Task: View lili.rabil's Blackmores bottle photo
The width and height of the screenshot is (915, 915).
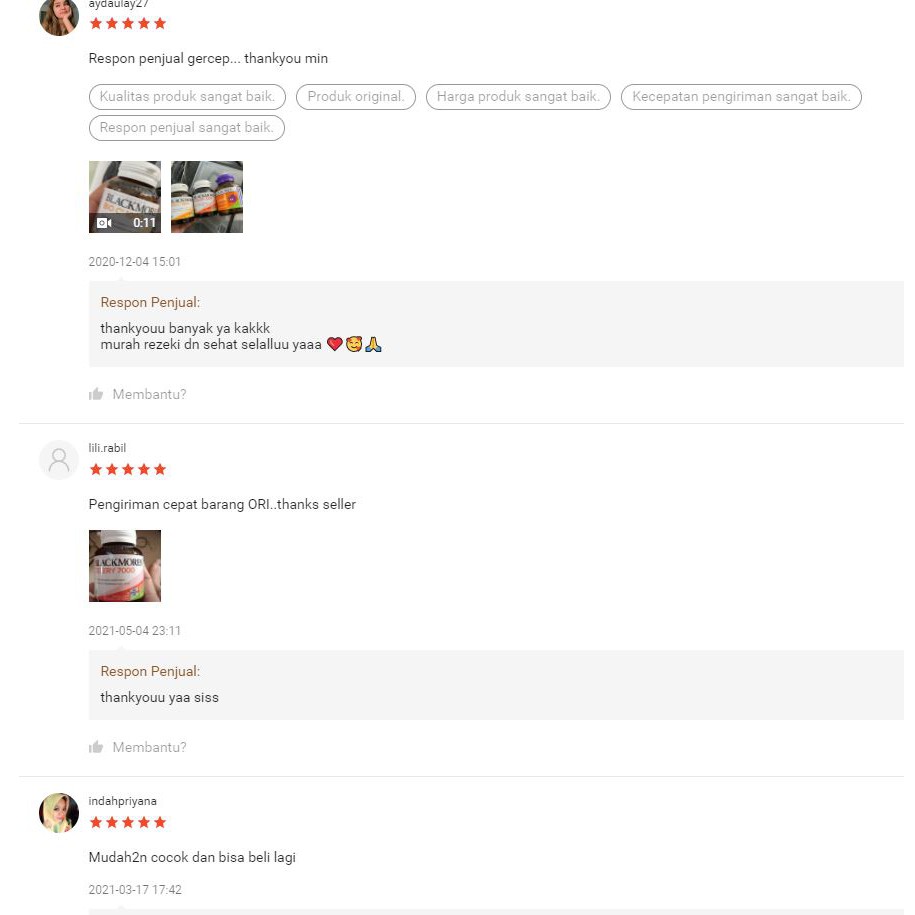Action: pos(125,566)
